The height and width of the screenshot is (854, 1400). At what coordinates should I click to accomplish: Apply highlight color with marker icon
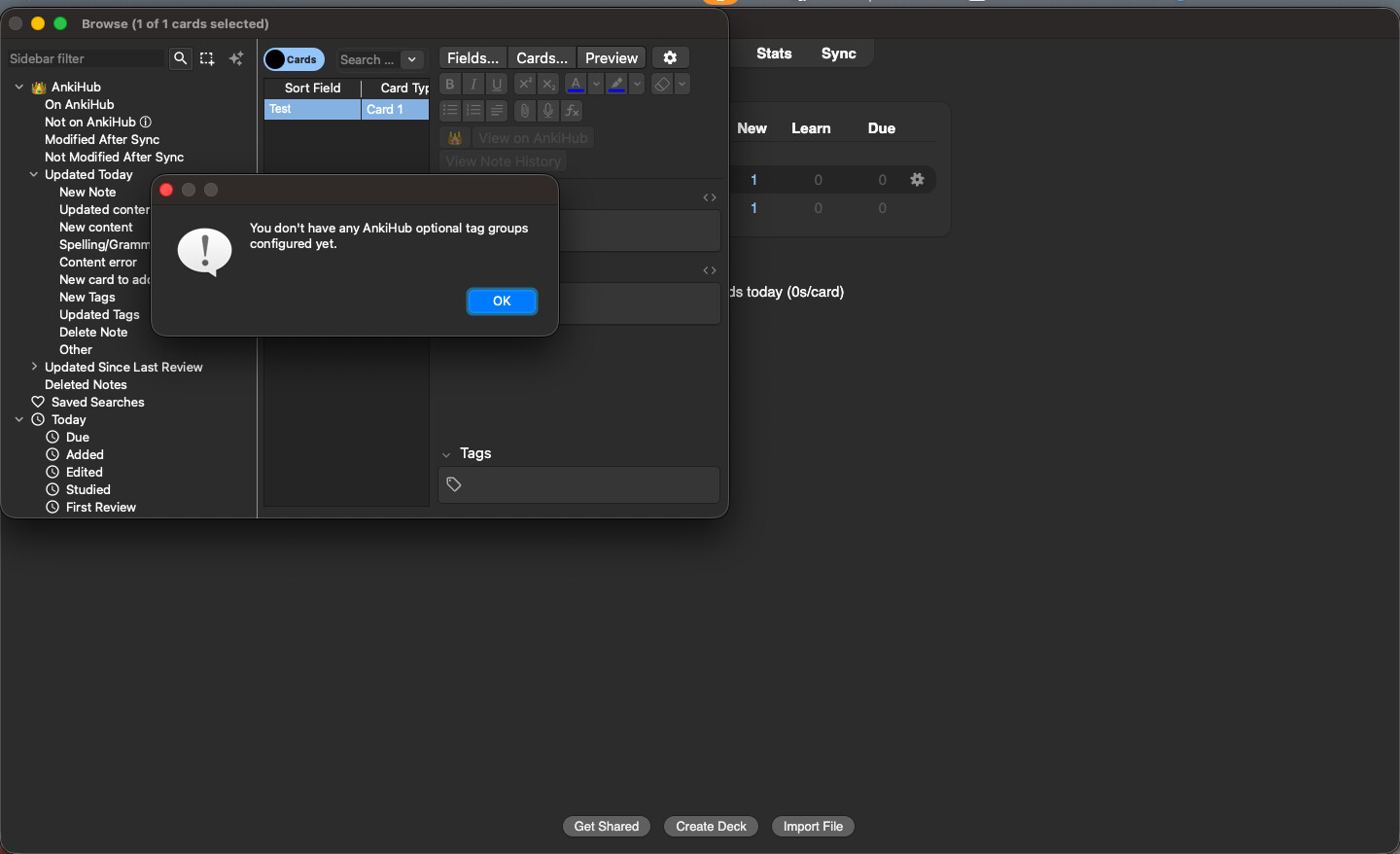(x=616, y=85)
